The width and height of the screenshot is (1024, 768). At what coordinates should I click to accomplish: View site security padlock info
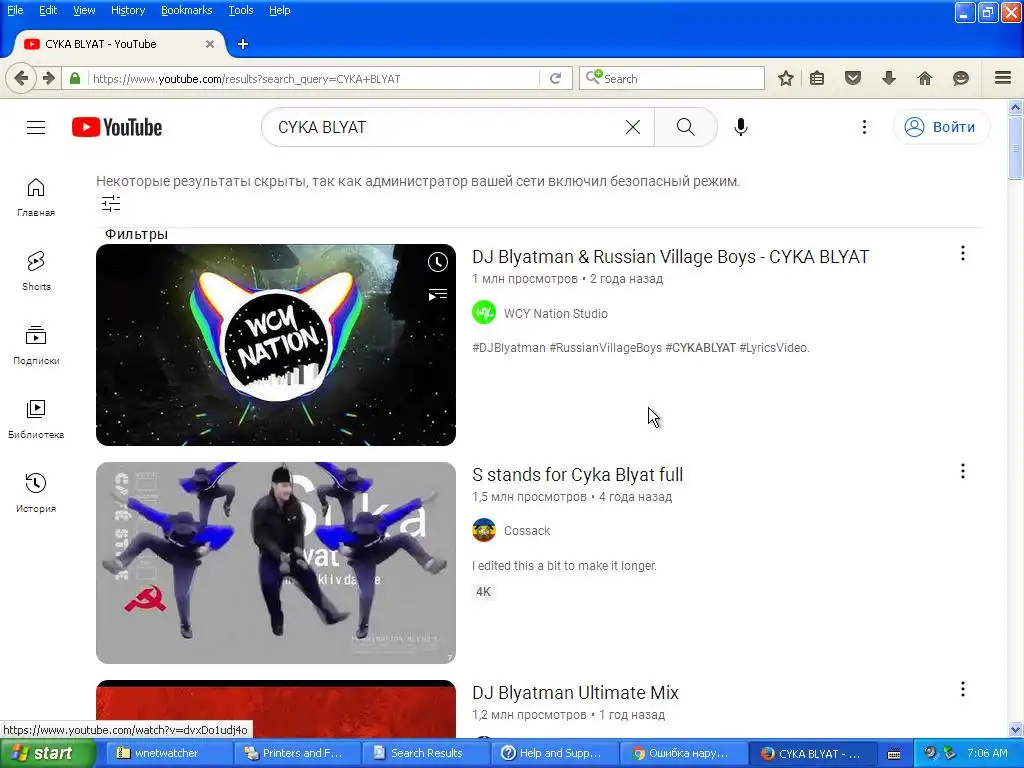pos(75,78)
